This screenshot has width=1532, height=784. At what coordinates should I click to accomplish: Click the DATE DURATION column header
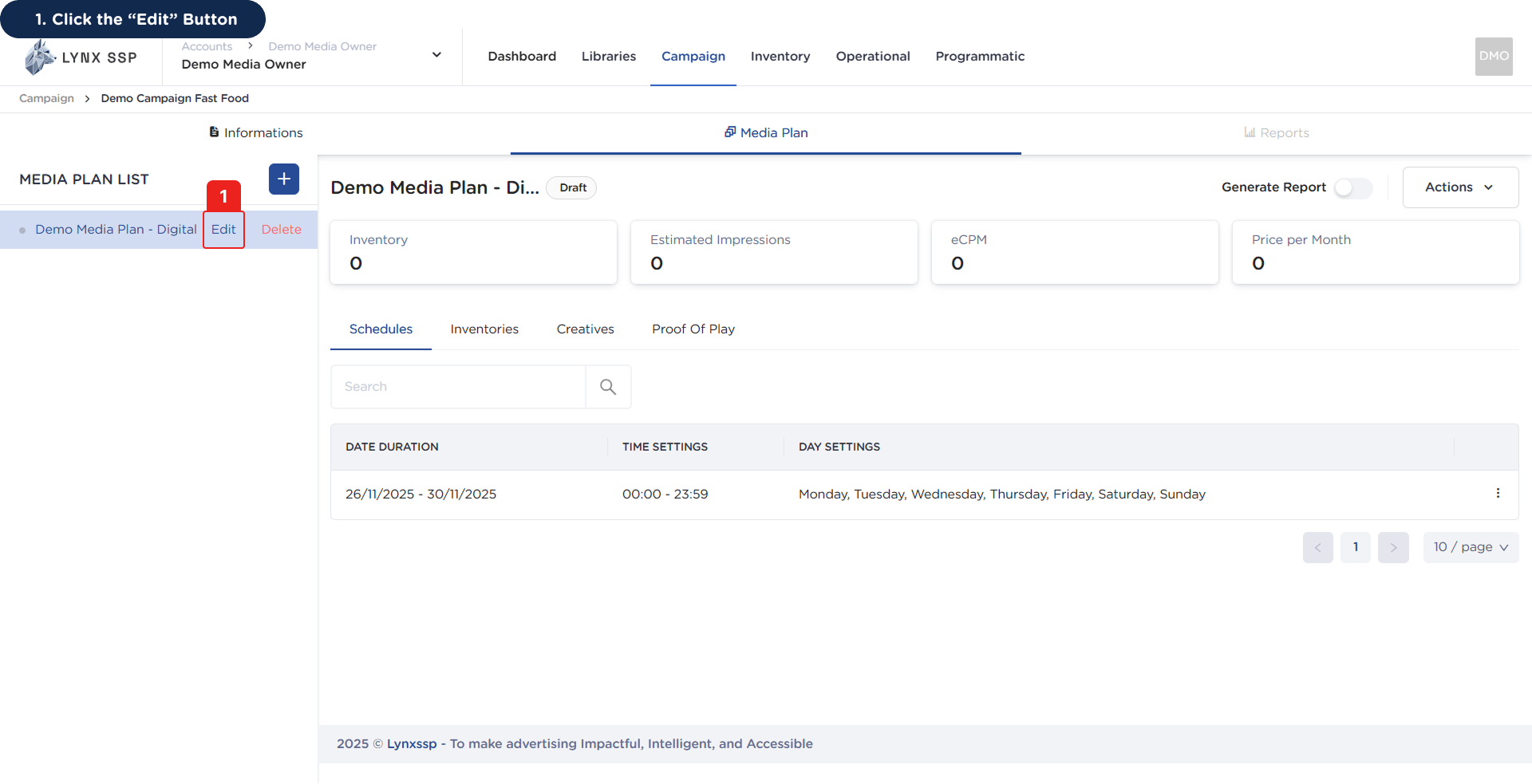point(392,447)
